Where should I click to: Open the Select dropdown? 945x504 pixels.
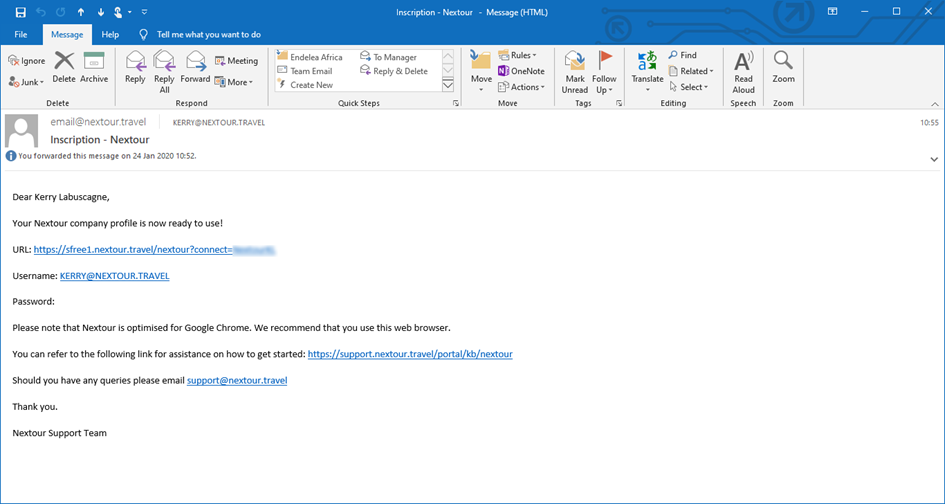pos(688,87)
